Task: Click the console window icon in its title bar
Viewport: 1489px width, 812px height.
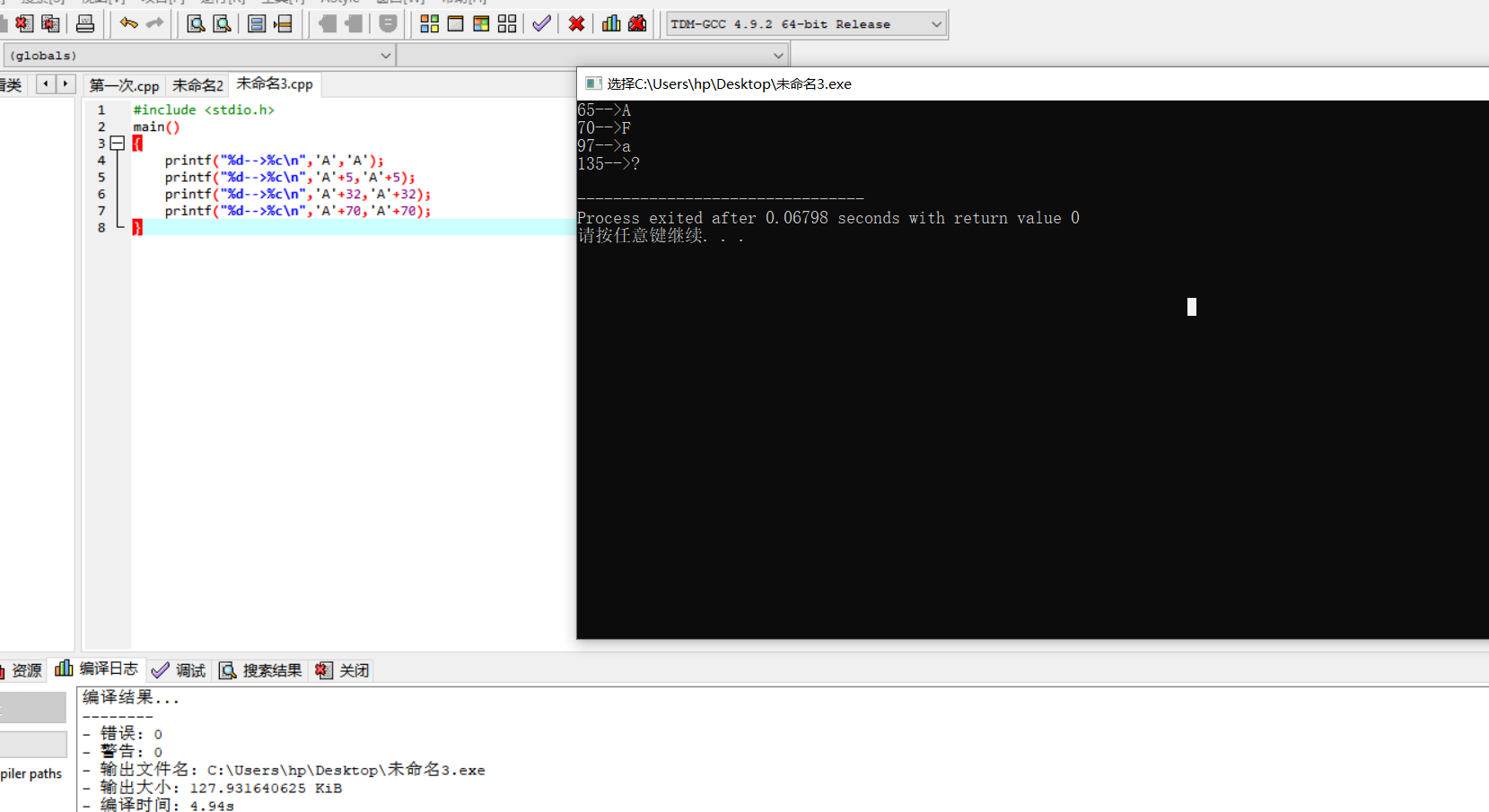Action: coord(593,83)
